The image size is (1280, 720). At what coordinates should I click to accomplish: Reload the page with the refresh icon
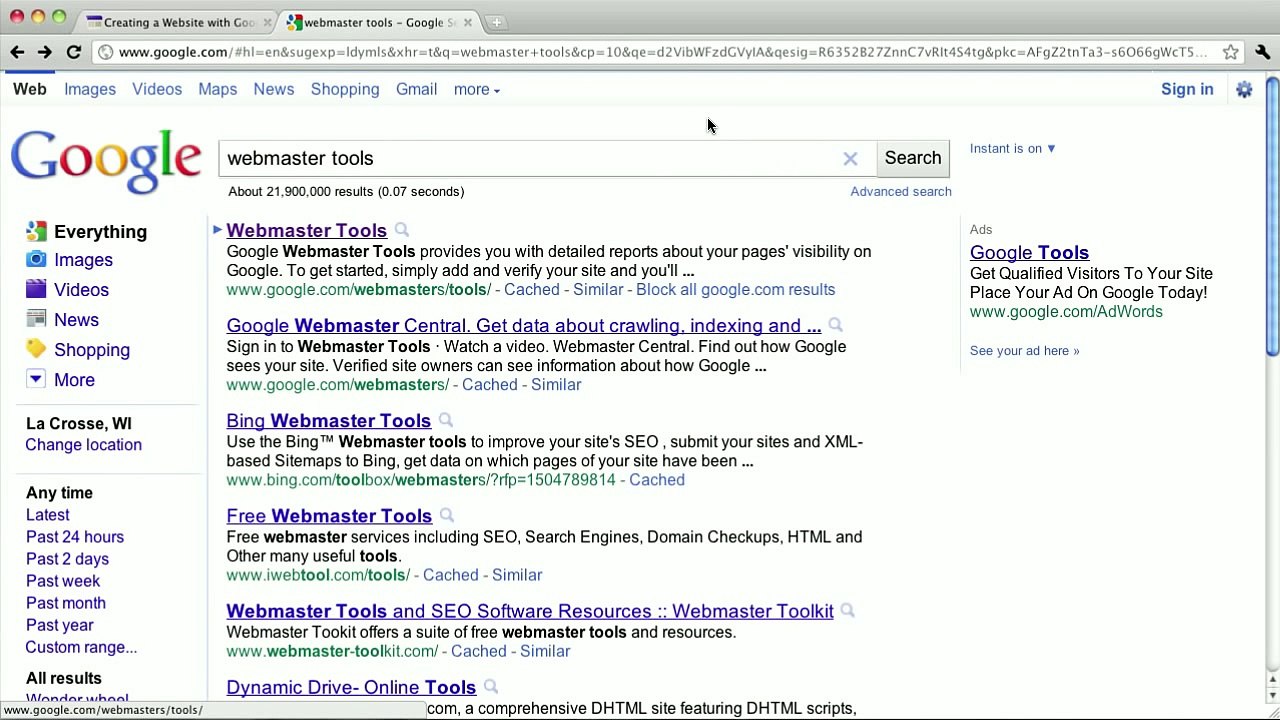tap(73, 52)
